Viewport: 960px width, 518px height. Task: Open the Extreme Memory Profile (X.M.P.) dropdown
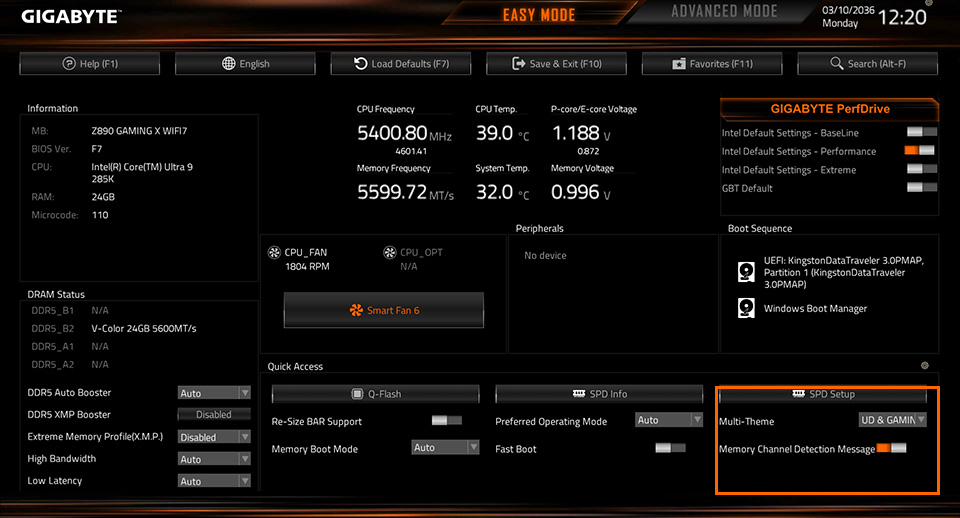point(214,437)
